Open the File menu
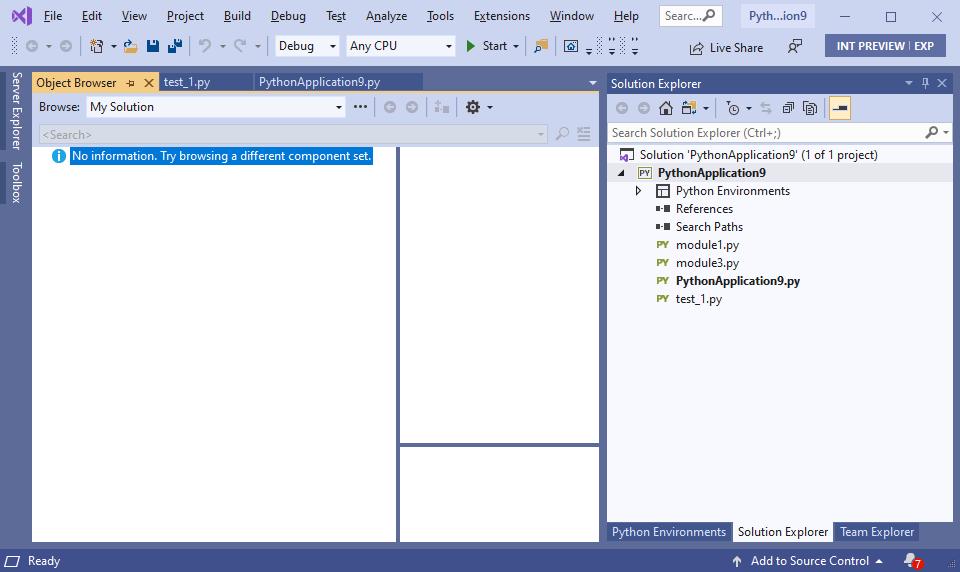 click(53, 16)
